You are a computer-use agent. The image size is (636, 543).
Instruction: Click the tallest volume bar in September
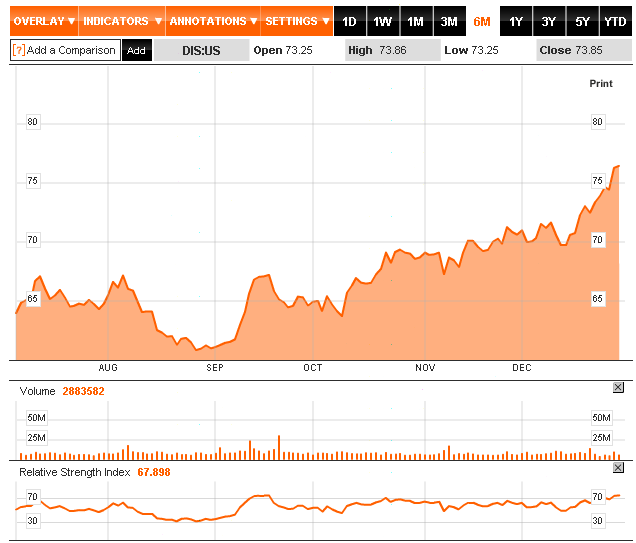click(x=279, y=447)
